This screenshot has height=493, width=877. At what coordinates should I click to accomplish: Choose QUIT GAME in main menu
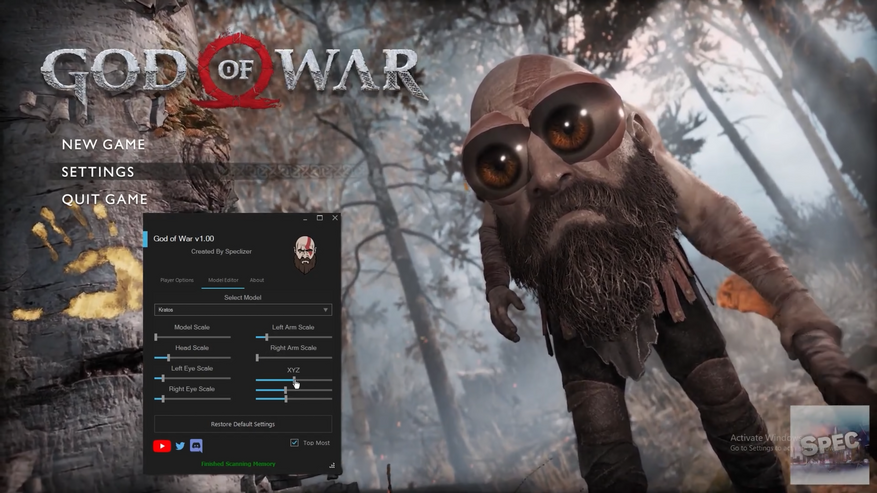point(105,199)
